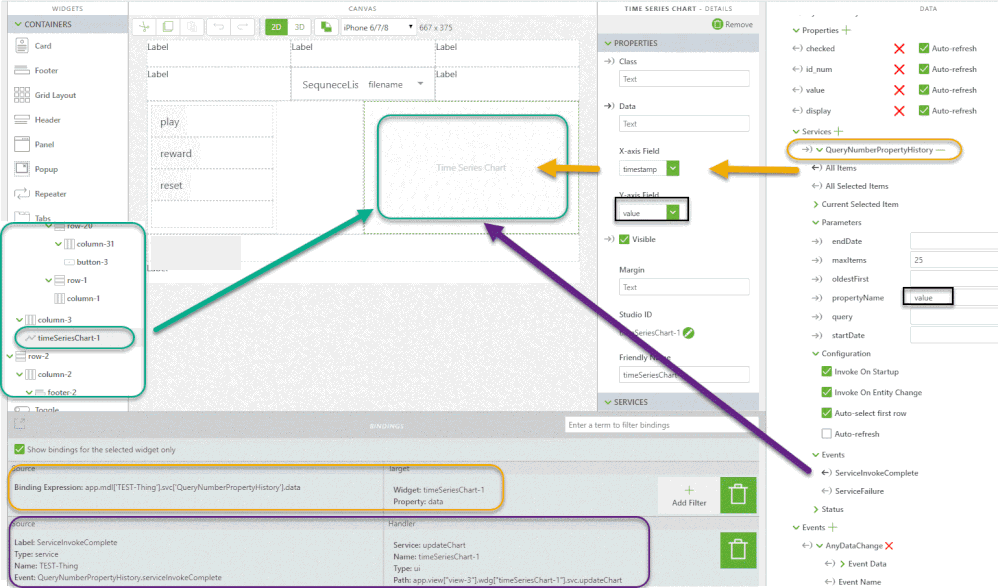Viewport: 998px width, 588px height.
Task: Click the Card widget icon
Action: tap(22, 46)
